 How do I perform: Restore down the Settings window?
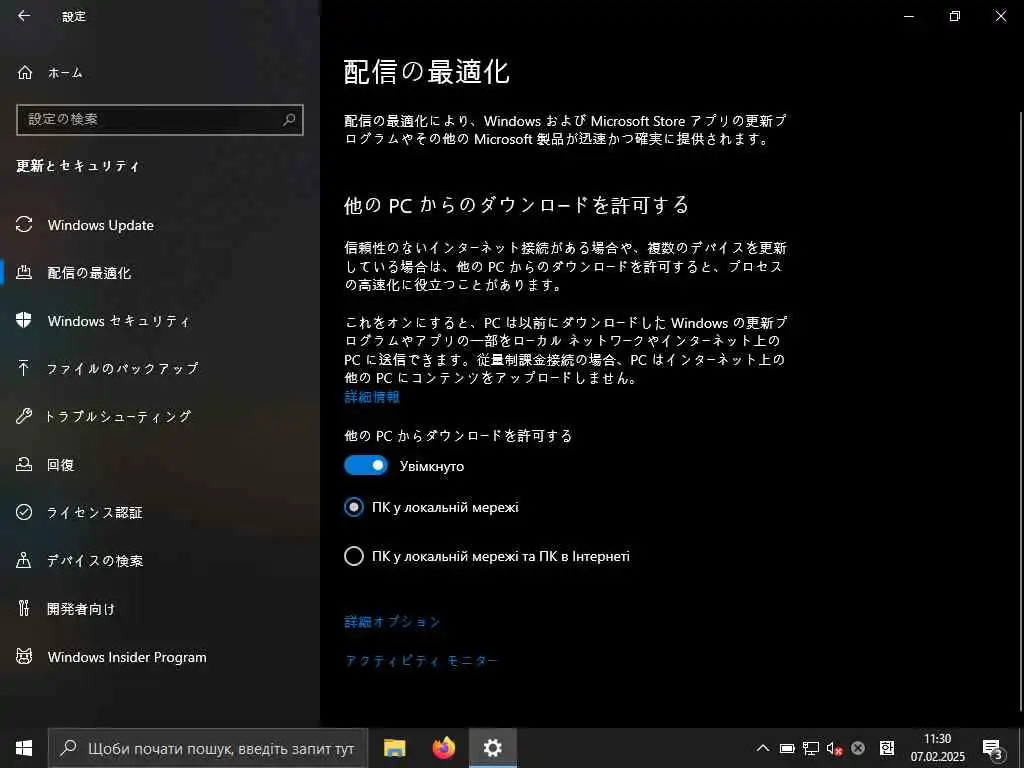pyautogui.click(x=955, y=16)
